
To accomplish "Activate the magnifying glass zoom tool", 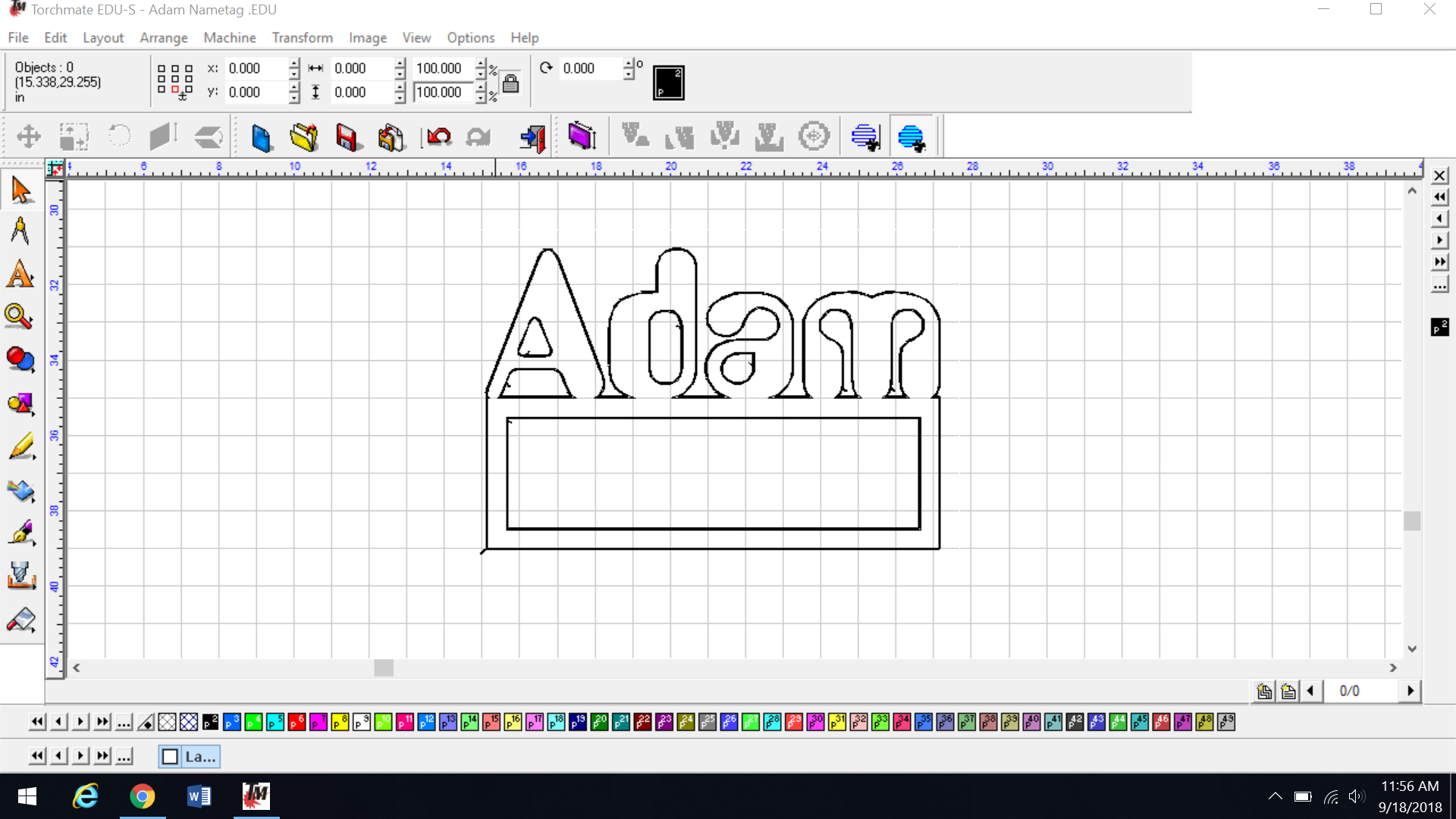I will [x=18, y=316].
